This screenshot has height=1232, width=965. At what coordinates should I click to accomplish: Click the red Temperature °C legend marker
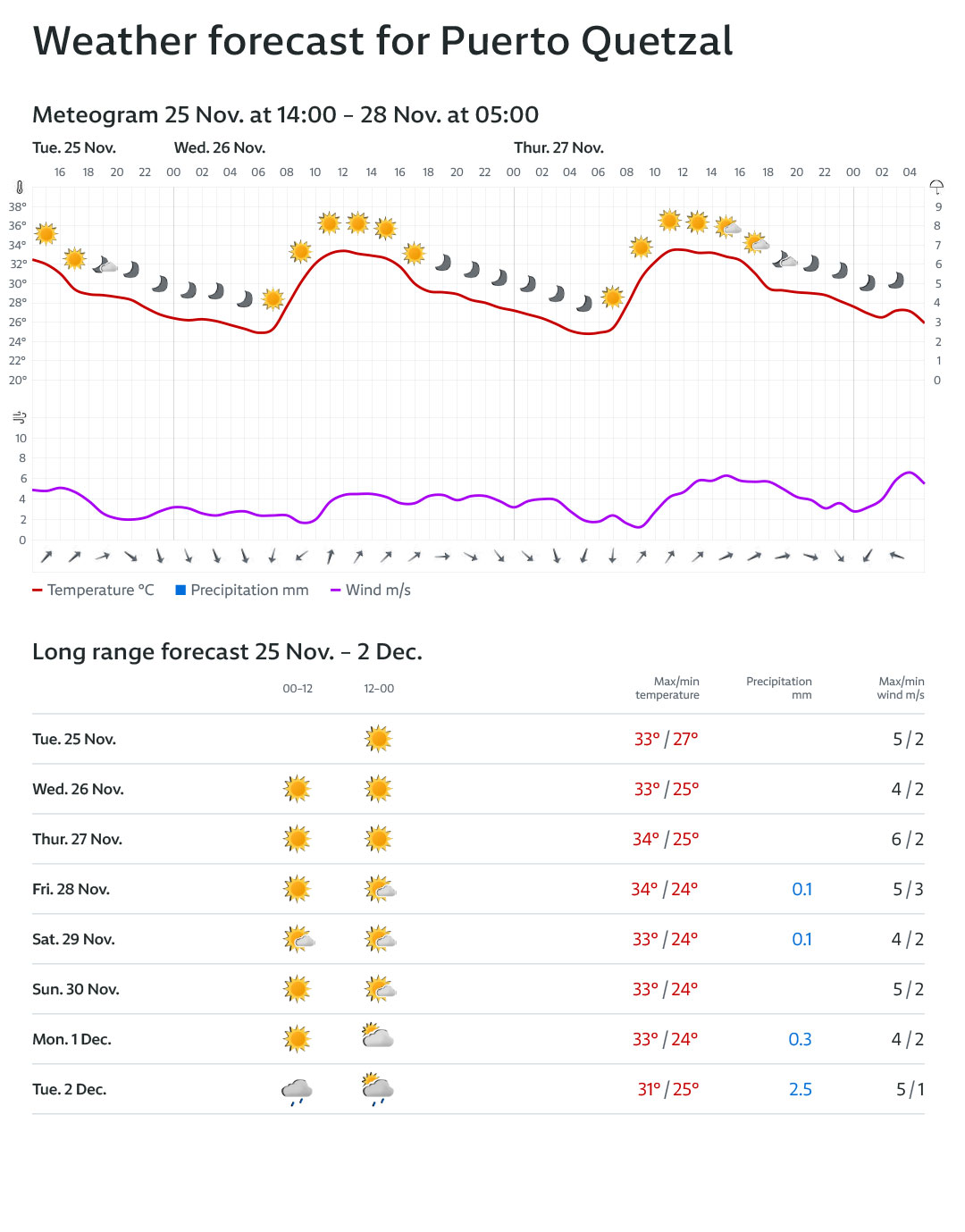click(x=38, y=590)
